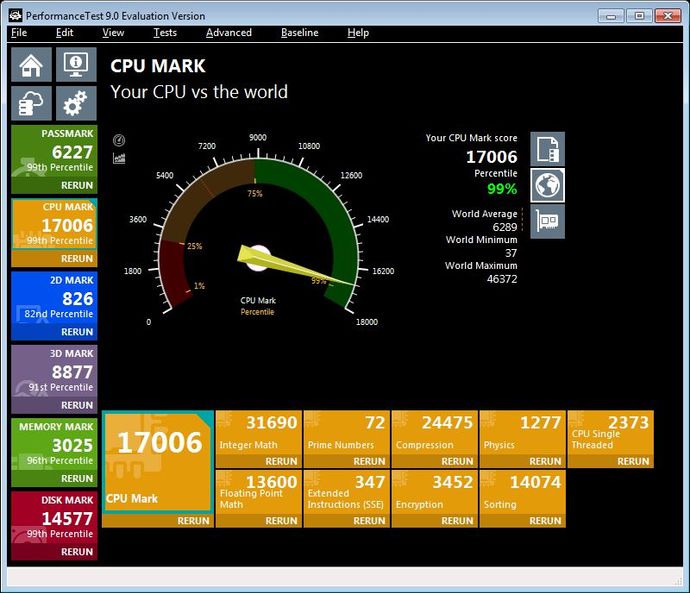This screenshot has height=593, width=690.
Task: Rerun the CPU Single Threaded test
Action: [633, 461]
